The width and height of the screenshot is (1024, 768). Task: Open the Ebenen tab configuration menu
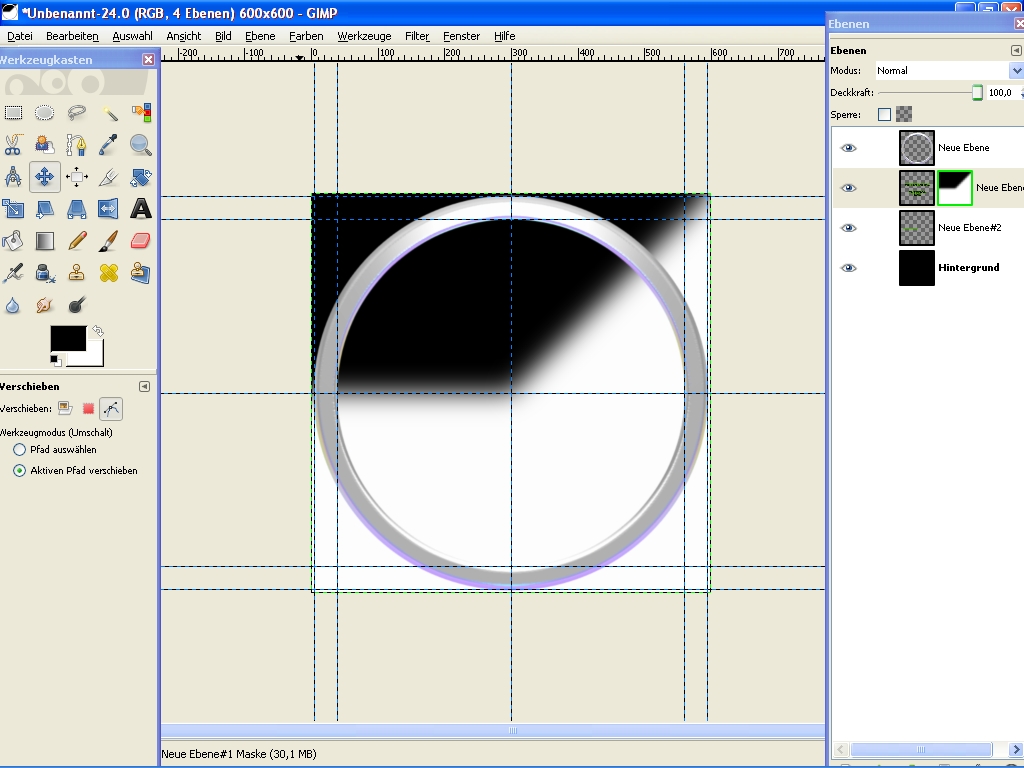pyautogui.click(x=1016, y=50)
